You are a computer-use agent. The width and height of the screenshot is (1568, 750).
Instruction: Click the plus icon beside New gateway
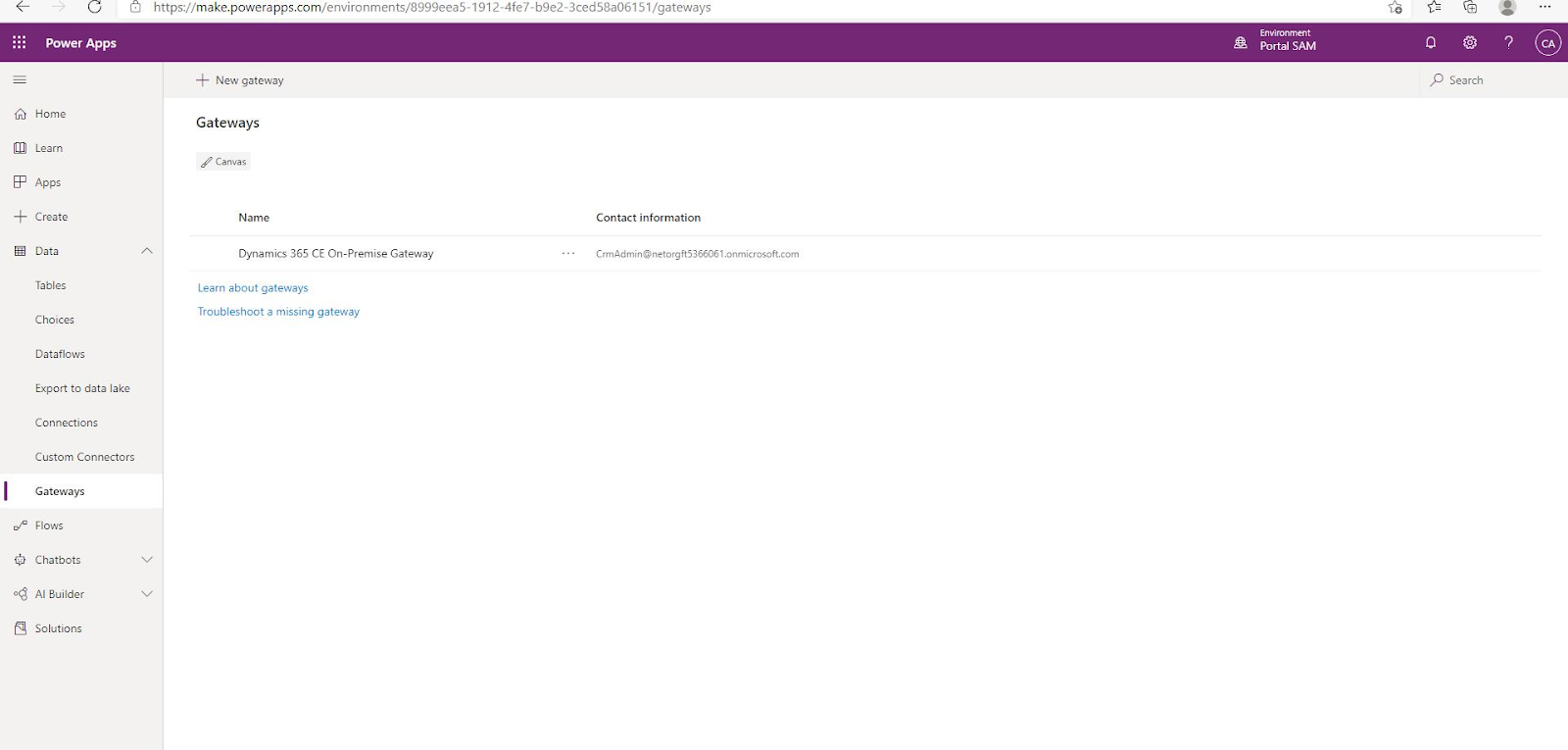(x=203, y=80)
